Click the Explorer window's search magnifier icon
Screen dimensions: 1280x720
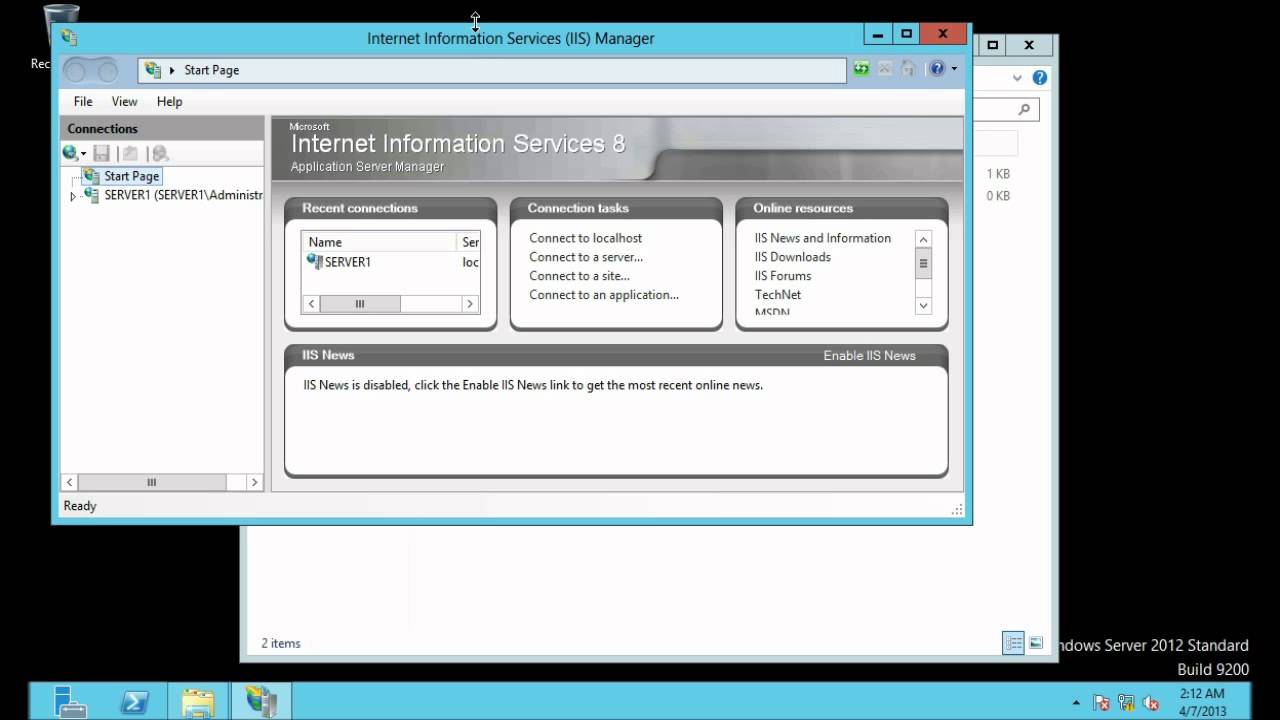[1024, 109]
